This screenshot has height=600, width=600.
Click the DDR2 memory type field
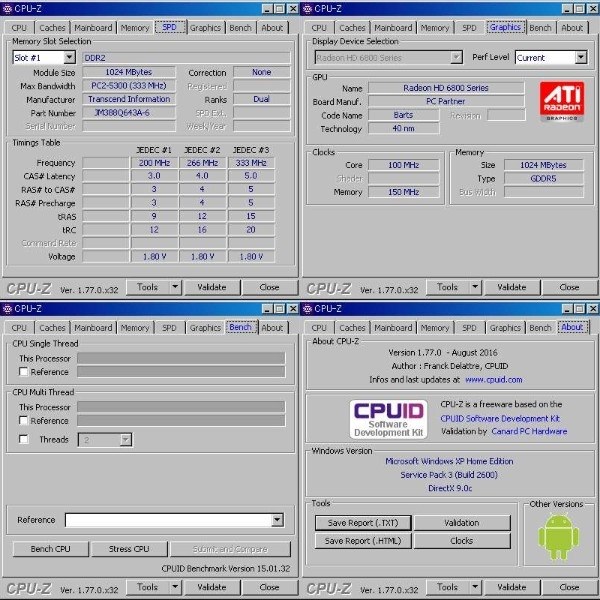186,58
